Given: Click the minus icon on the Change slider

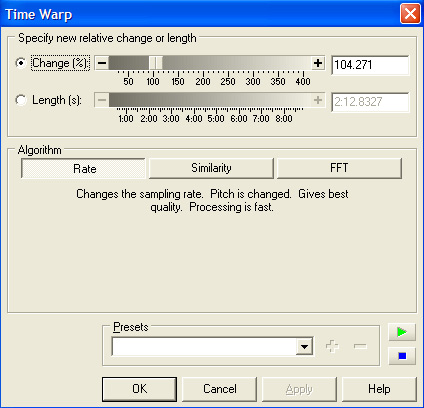Looking at the screenshot, I should 102,63.
